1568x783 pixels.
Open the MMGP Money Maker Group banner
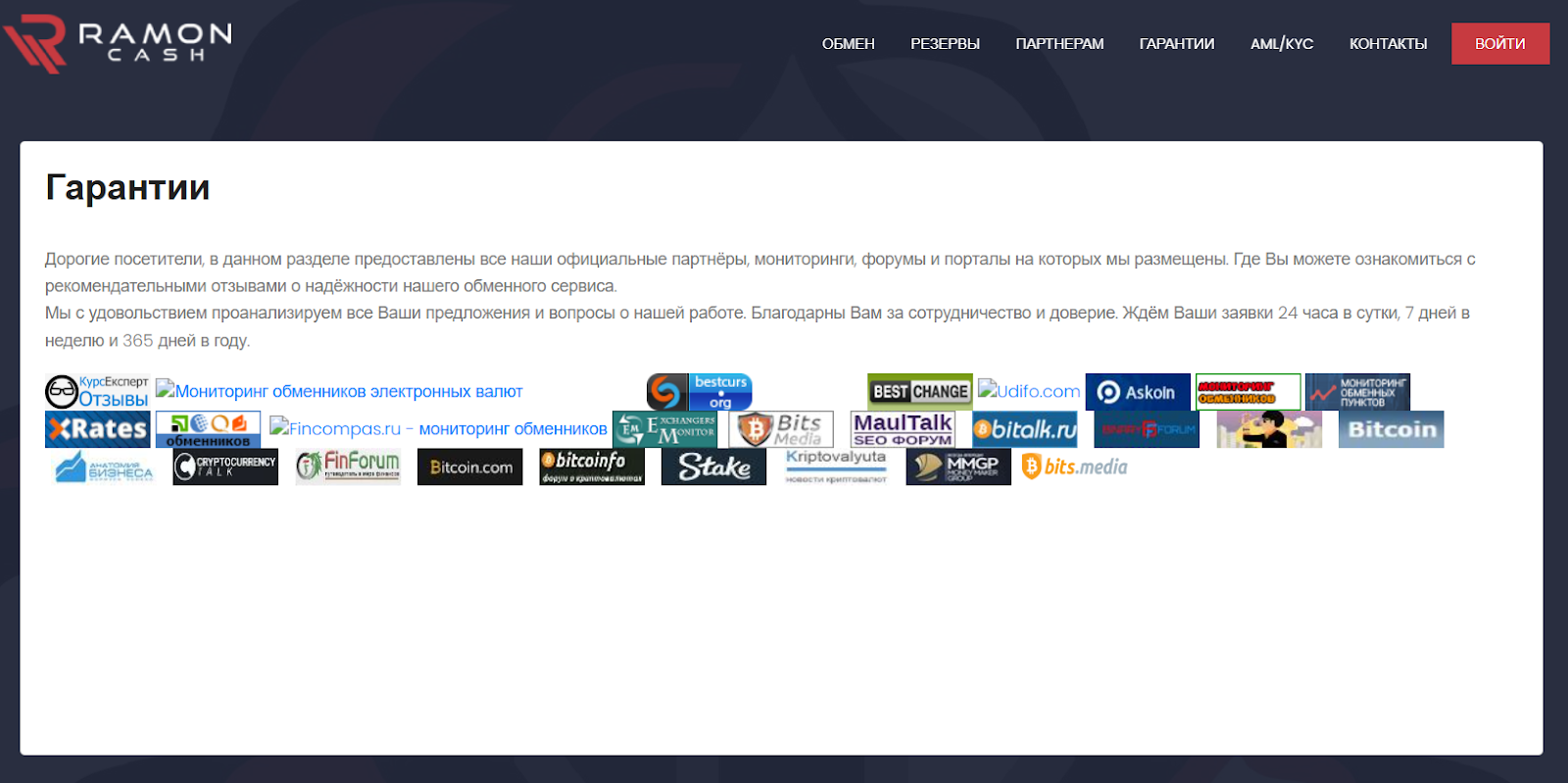coord(958,466)
